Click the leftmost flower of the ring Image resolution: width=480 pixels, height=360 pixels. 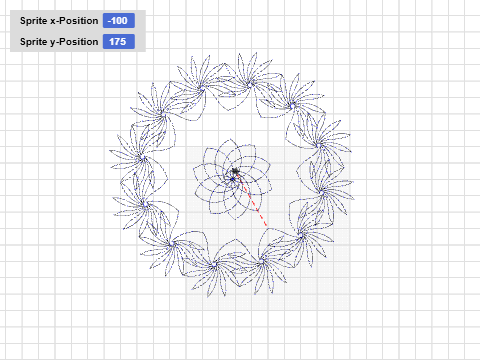tap(142, 157)
